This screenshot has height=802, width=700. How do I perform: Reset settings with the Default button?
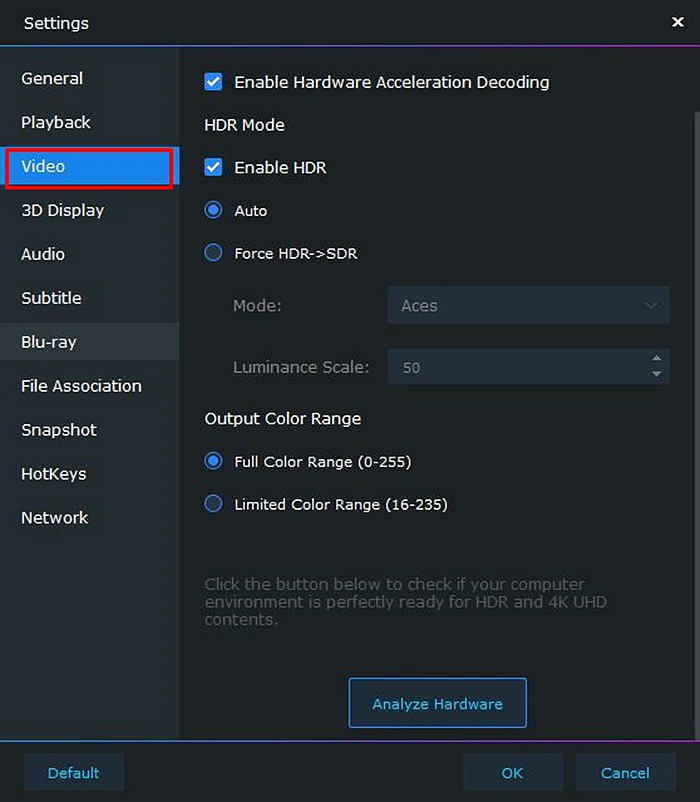click(74, 772)
